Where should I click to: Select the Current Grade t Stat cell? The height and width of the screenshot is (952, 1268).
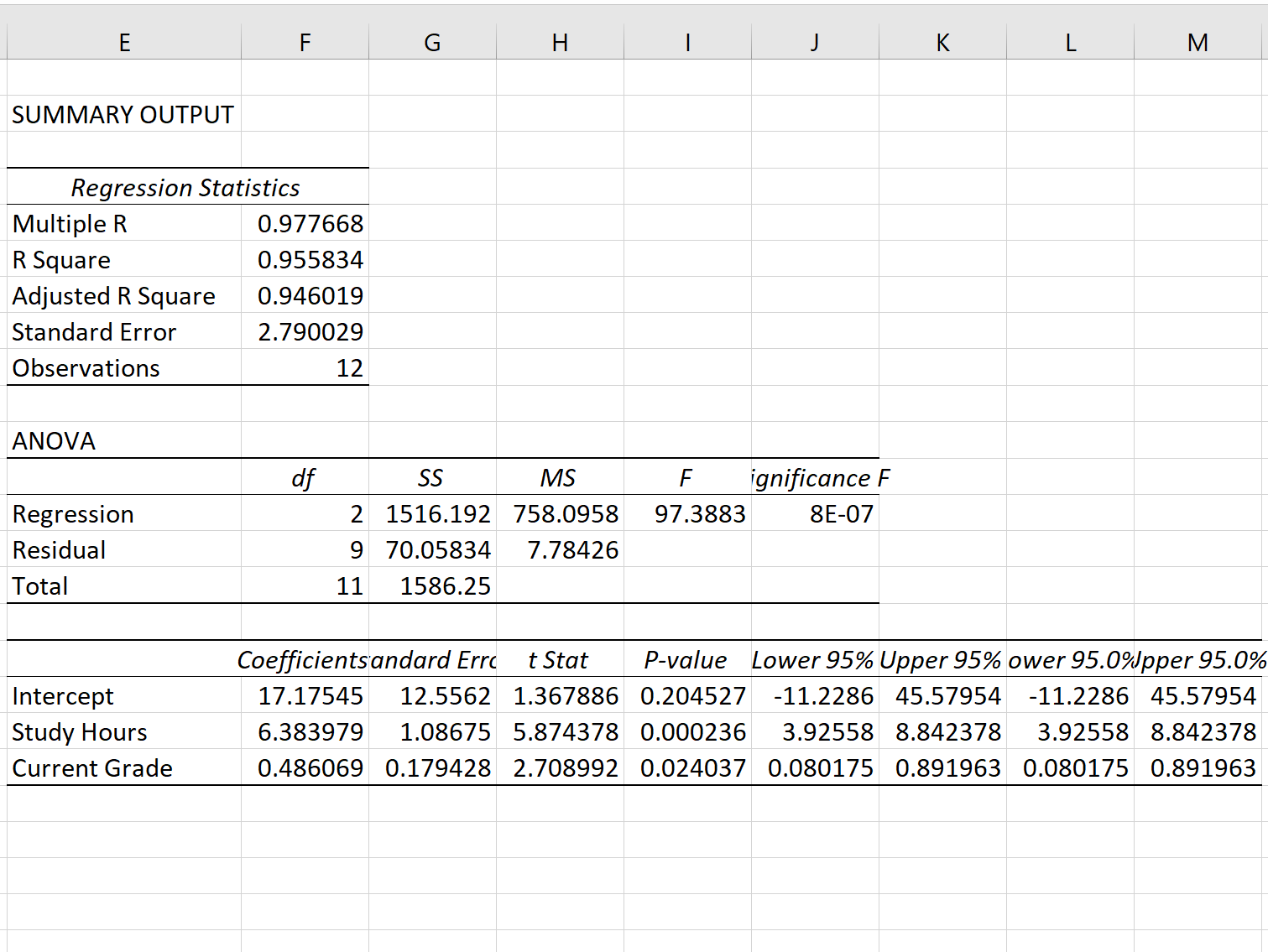(560, 767)
